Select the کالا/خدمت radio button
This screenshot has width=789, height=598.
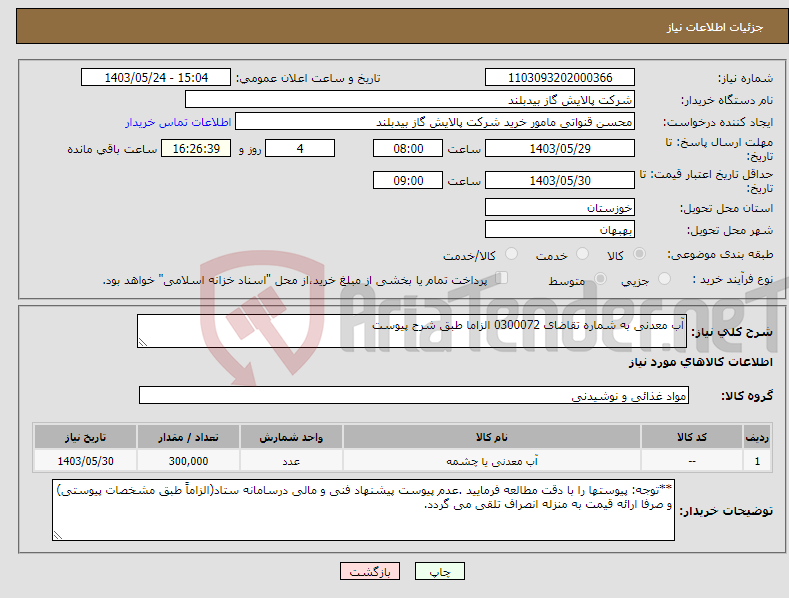coord(511,254)
